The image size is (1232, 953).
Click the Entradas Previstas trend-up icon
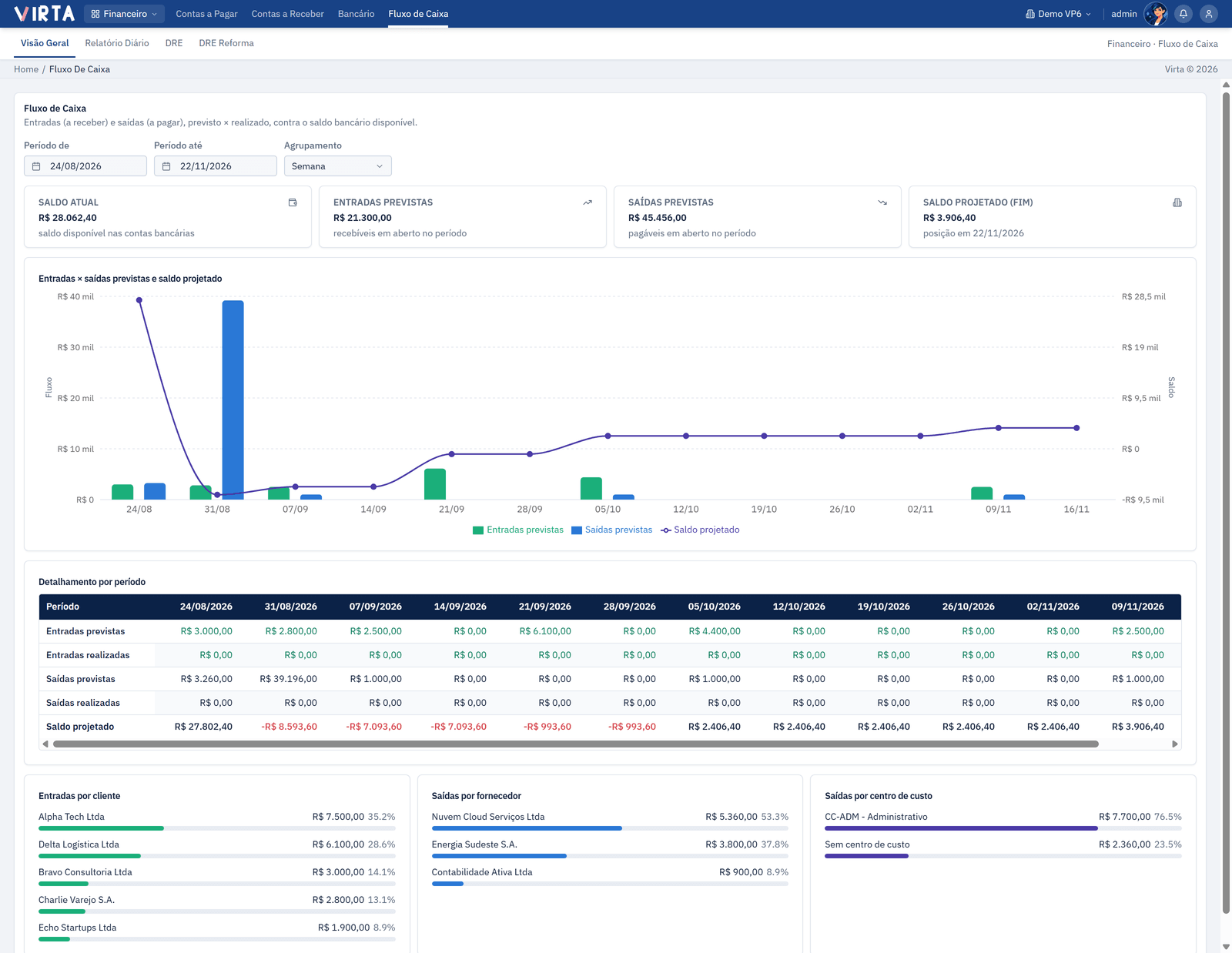[588, 202]
